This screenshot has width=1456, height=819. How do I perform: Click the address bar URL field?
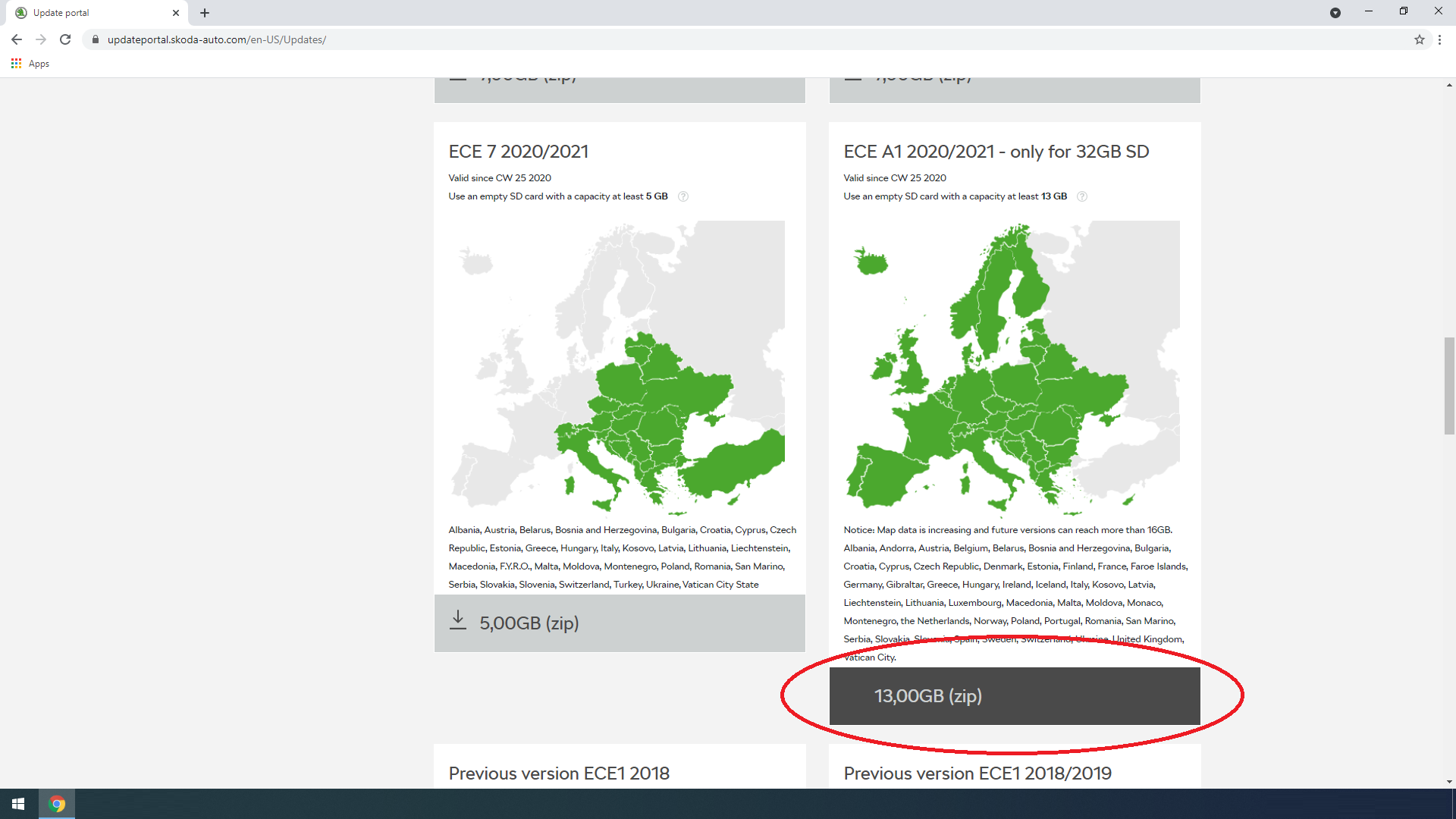pos(751,39)
